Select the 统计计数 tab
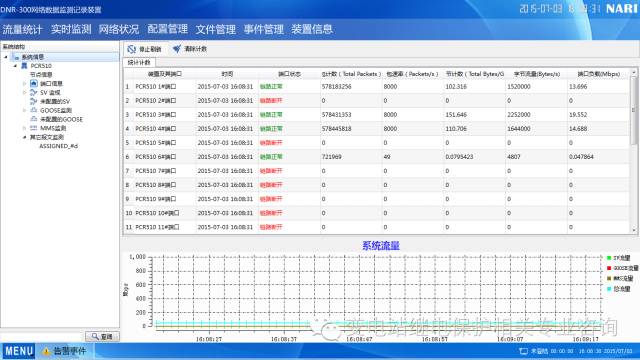This screenshot has width=640, height=360. [139, 62]
